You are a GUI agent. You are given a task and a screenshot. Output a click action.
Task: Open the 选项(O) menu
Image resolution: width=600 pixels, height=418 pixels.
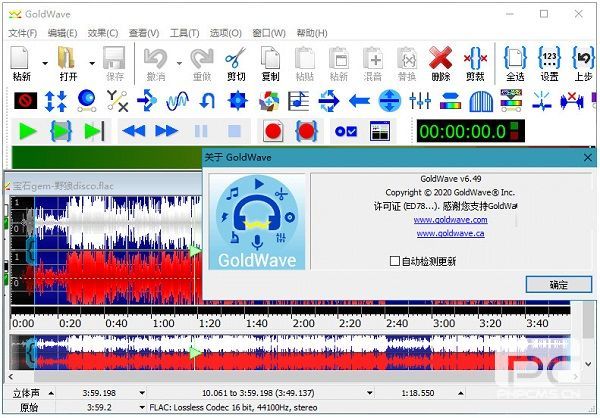click(x=226, y=33)
